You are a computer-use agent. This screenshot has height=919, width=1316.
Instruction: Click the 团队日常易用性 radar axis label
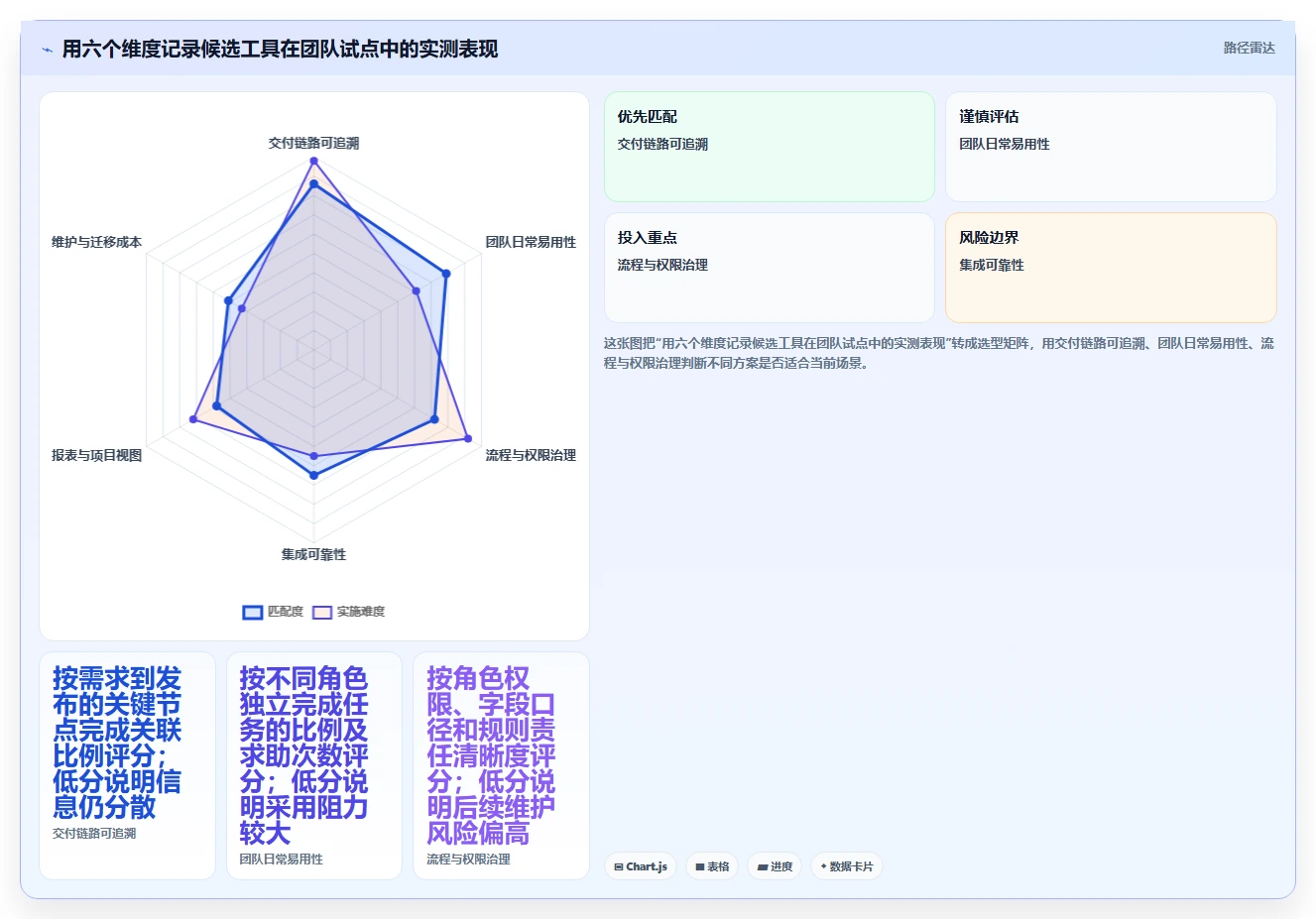click(531, 242)
